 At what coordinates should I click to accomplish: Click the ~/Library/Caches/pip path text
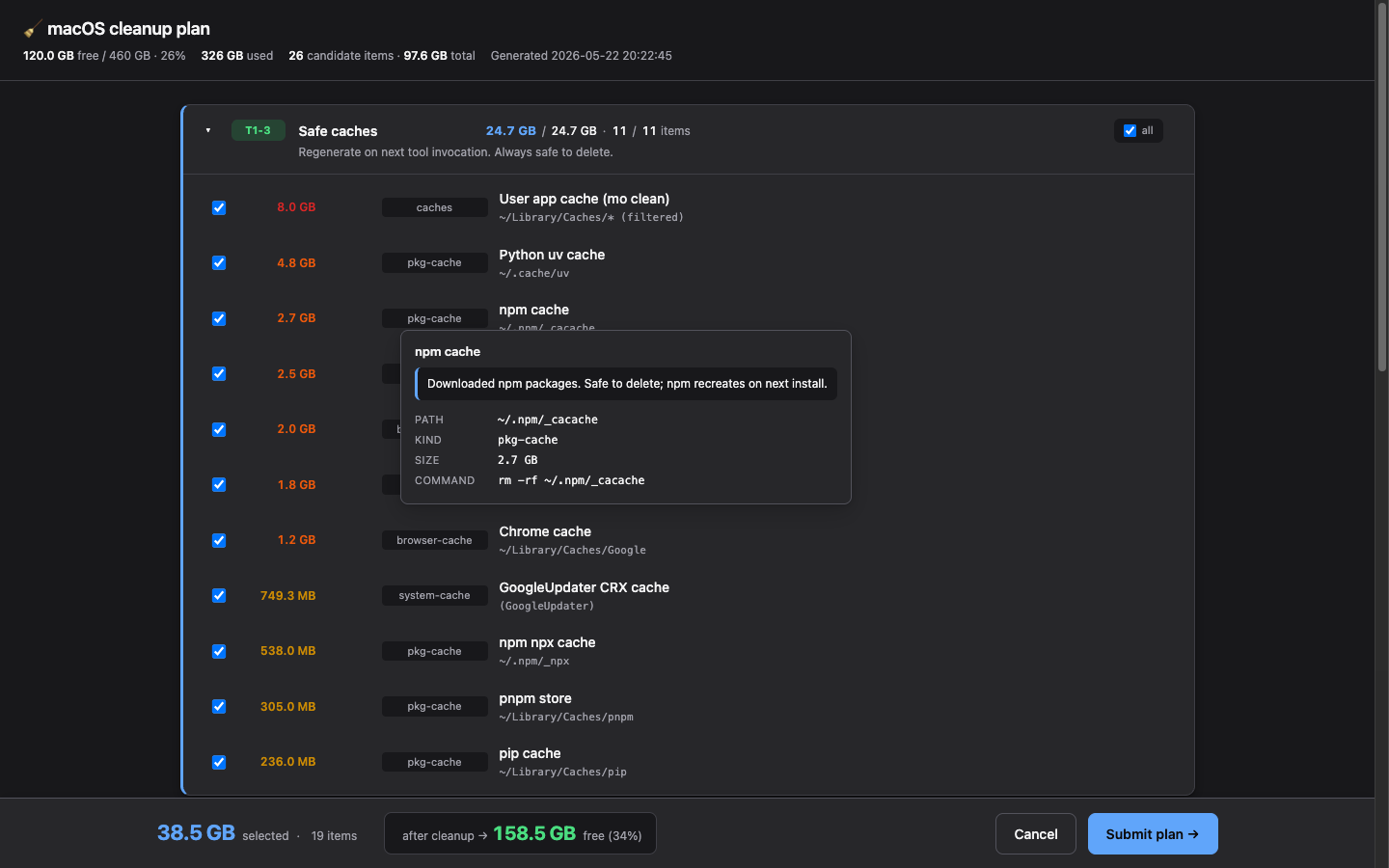pyautogui.click(x=562, y=773)
